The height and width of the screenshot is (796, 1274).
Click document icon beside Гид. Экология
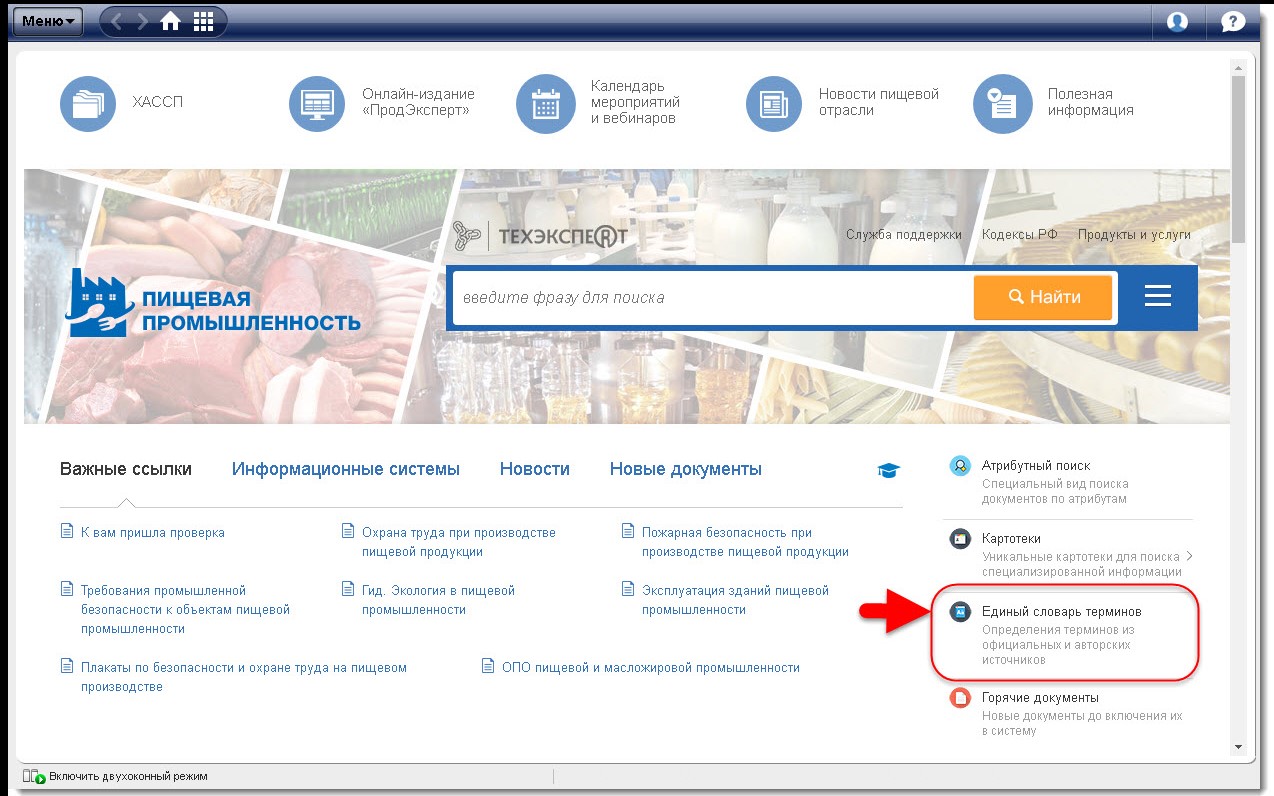pyautogui.click(x=348, y=589)
